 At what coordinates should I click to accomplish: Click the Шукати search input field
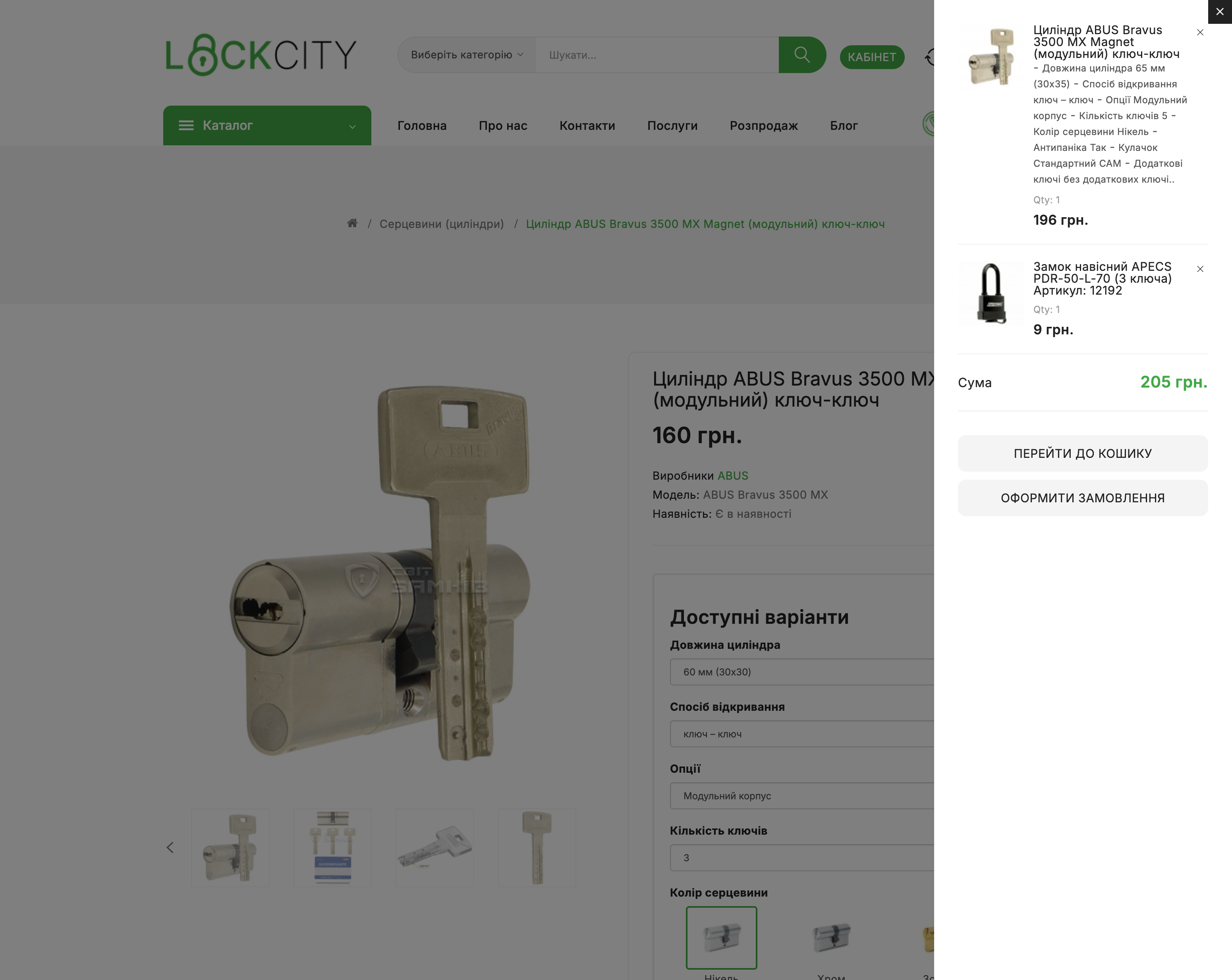657,55
